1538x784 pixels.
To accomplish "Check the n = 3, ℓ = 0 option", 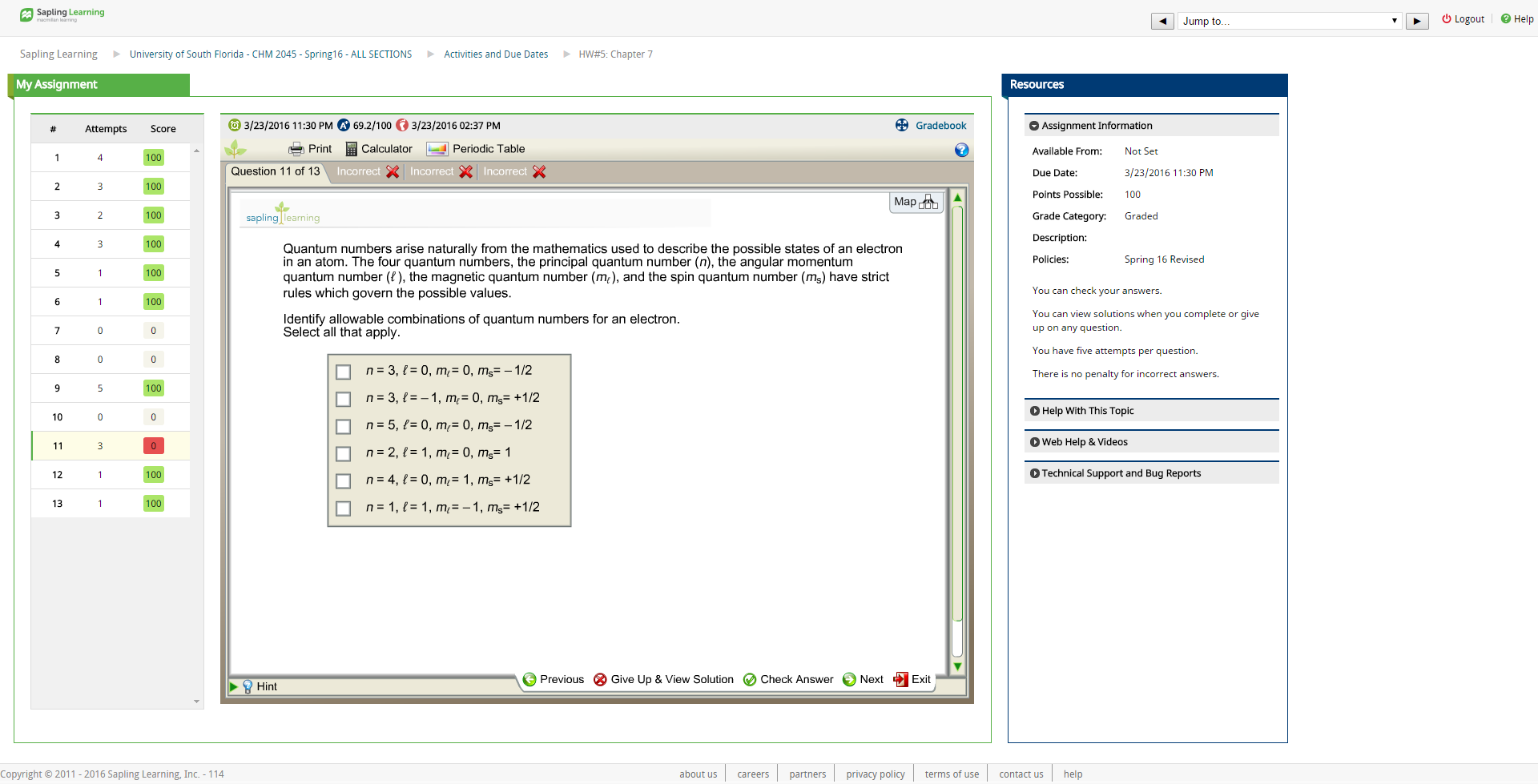I will point(344,372).
